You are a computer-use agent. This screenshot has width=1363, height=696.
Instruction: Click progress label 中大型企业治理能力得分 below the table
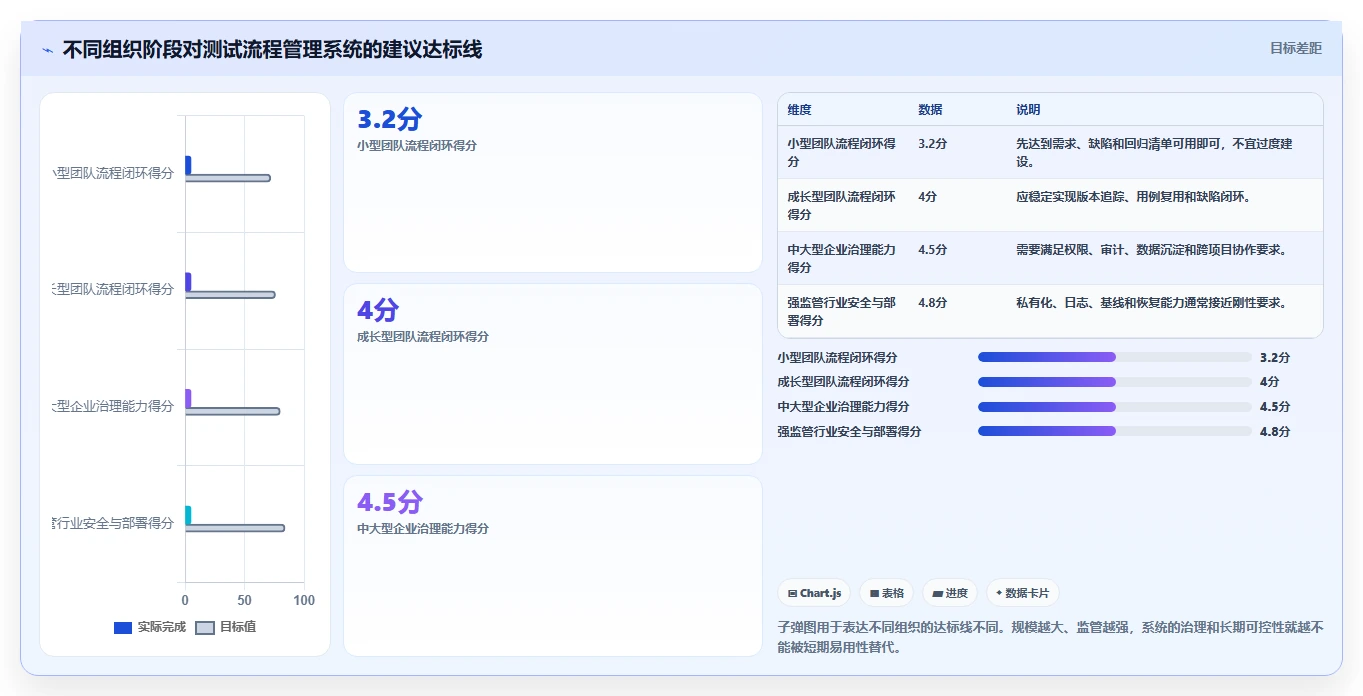[843, 407]
